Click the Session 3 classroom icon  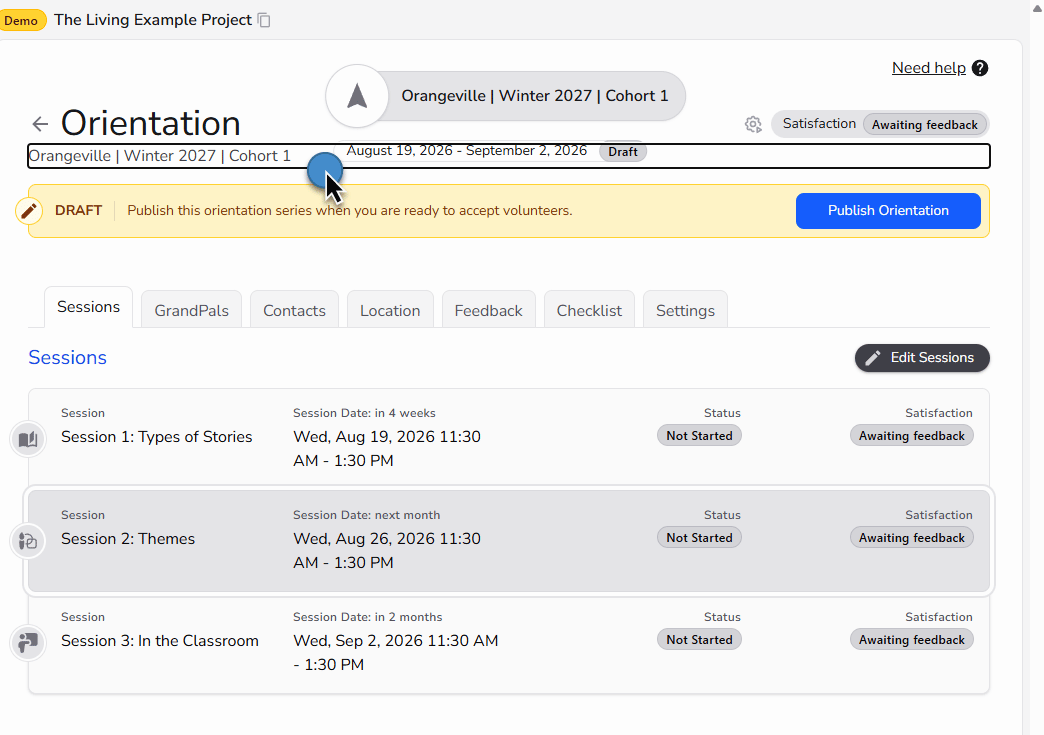[x=28, y=643]
